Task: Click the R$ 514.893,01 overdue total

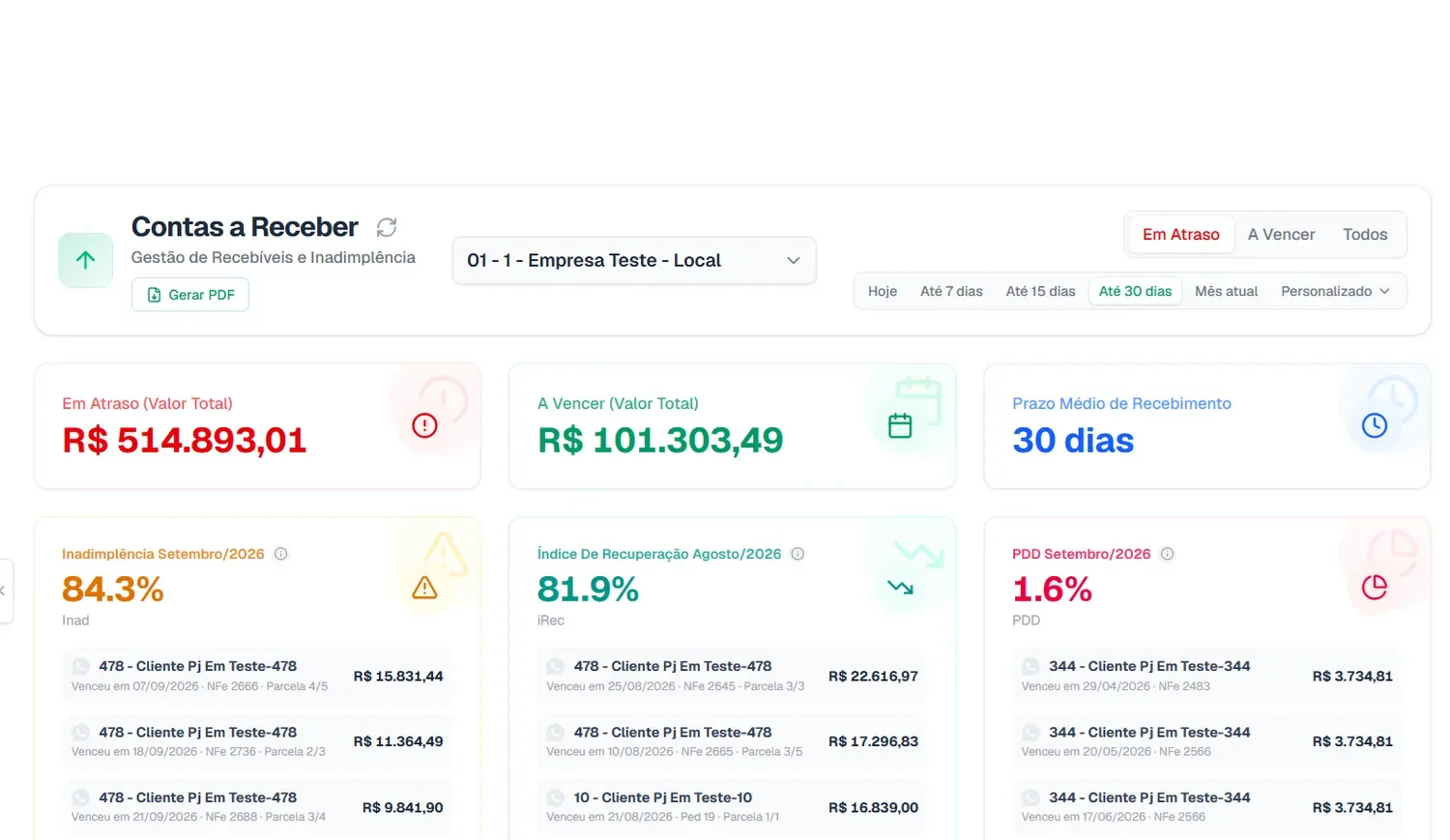Action: (x=185, y=441)
